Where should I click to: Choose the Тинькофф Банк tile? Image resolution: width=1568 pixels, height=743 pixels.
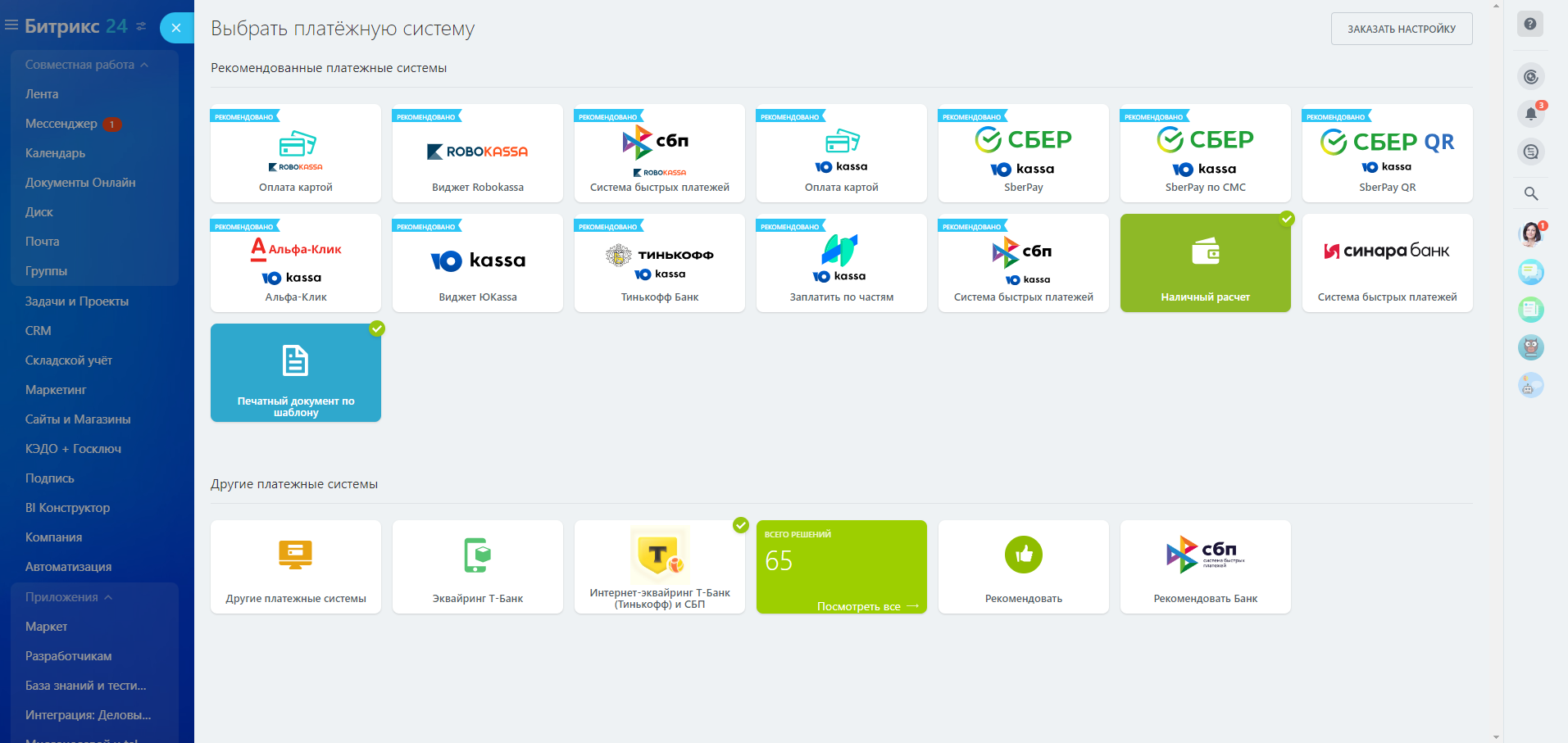pyautogui.click(x=660, y=263)
